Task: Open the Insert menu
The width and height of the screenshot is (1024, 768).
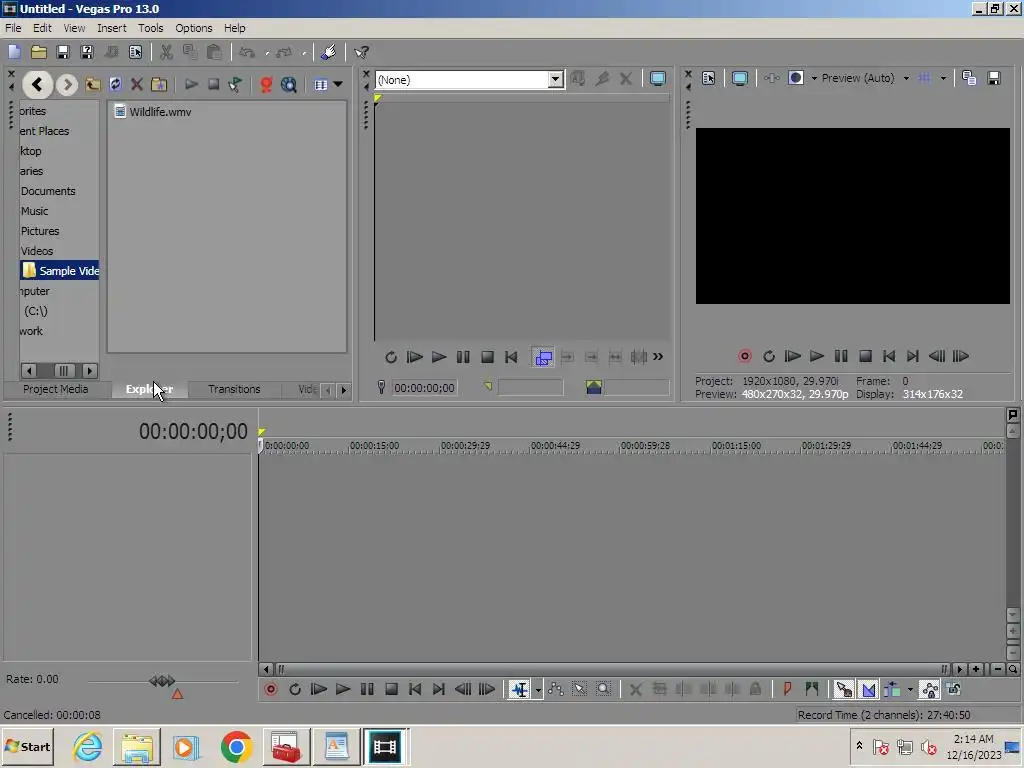Action: (x=112, y=28)
